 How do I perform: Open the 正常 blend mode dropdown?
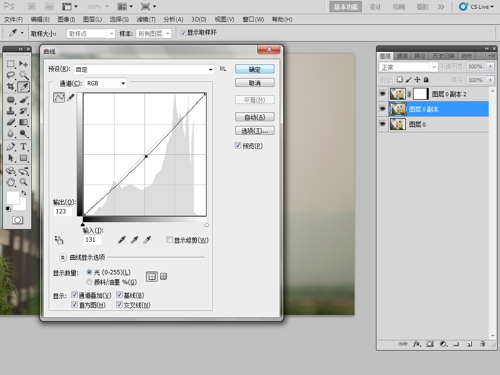pos(408,67)
